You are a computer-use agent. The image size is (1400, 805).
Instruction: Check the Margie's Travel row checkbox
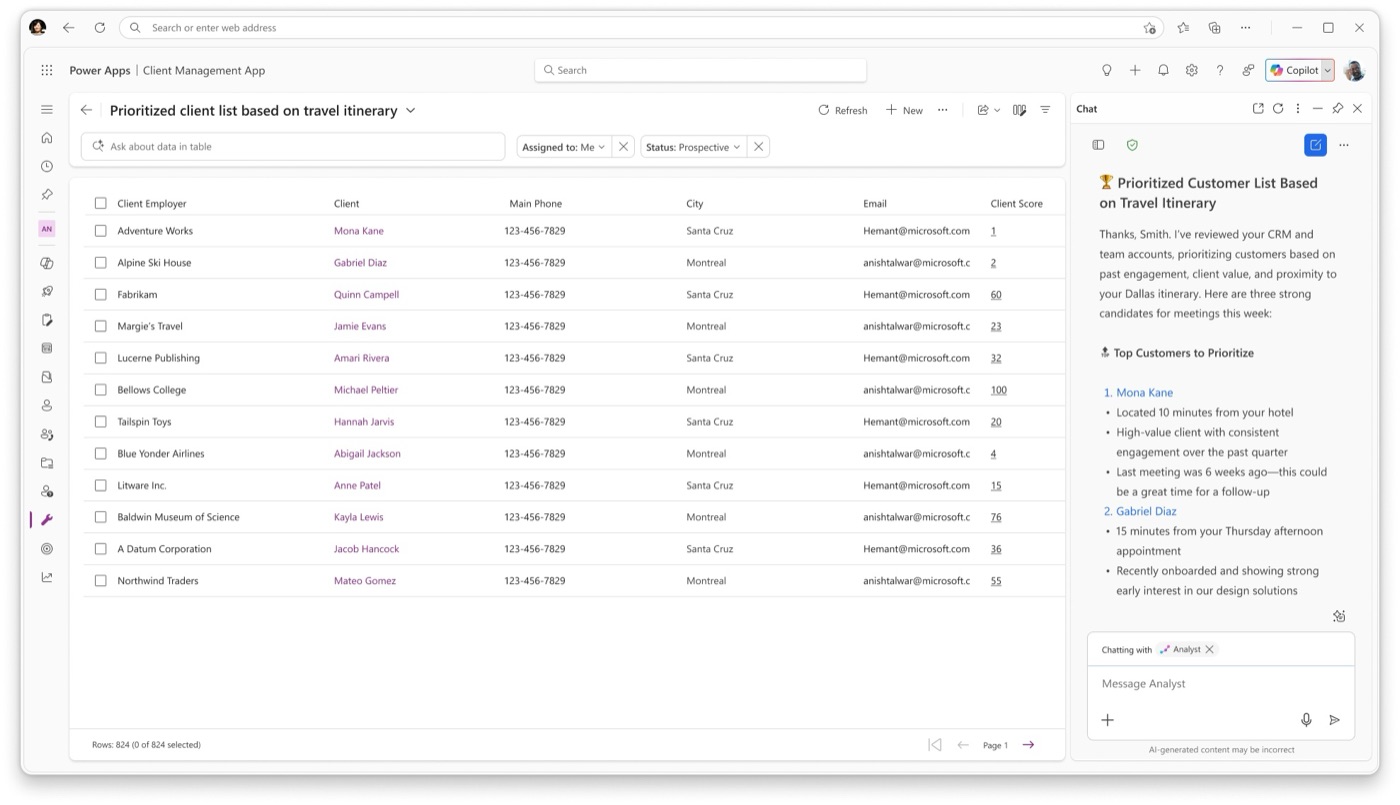pyautogui.click(x=100, y=326)
